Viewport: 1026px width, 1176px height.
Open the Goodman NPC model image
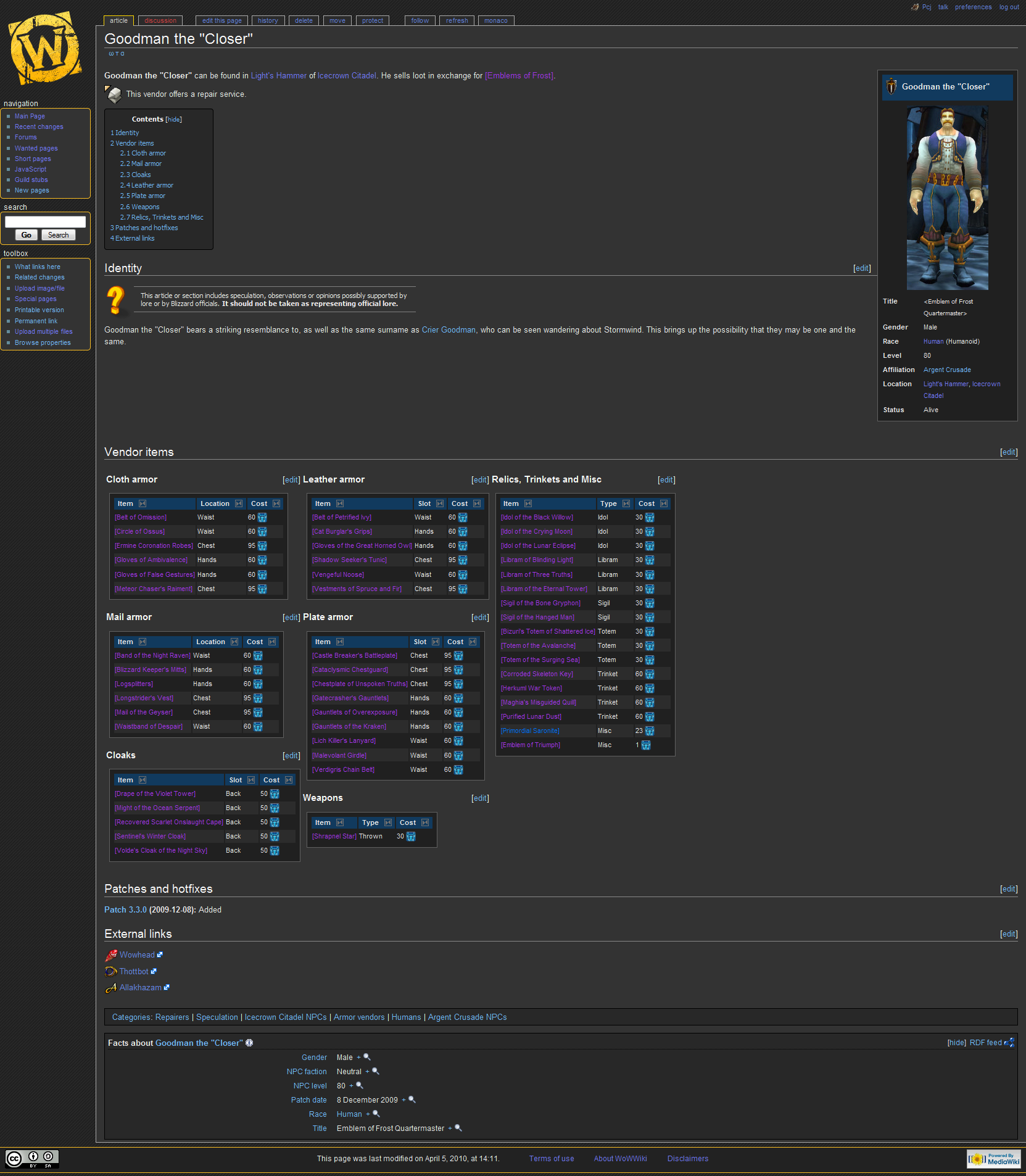(x=947, y=198)
